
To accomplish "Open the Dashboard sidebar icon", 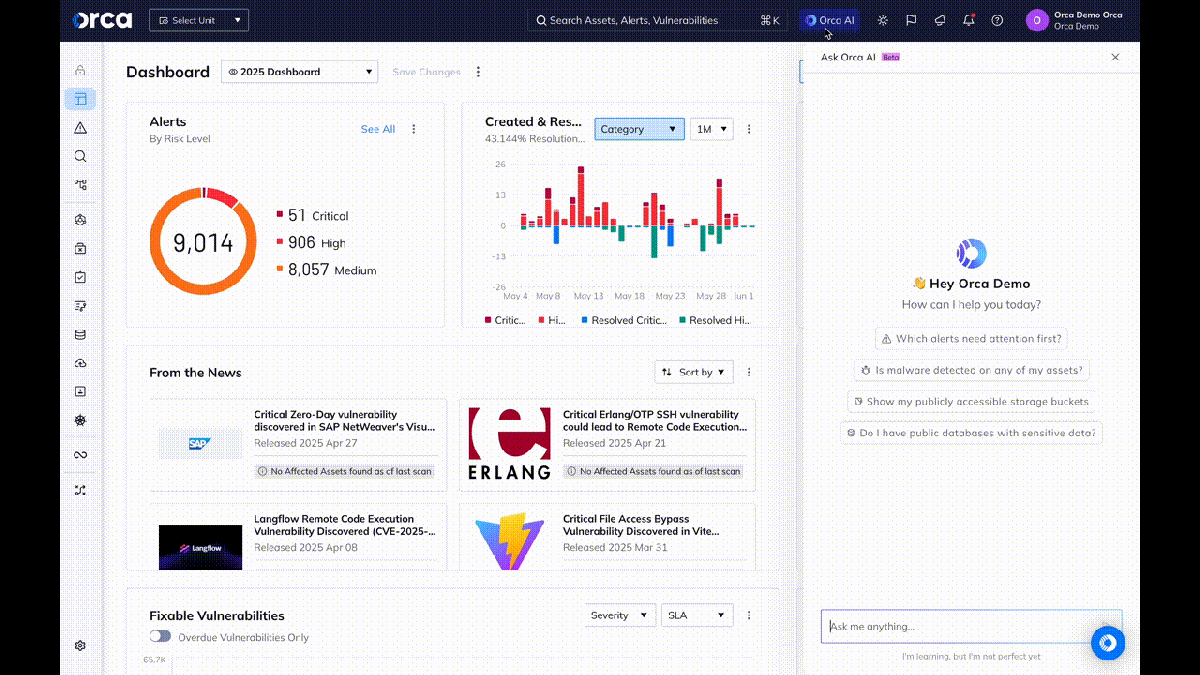I will tap(80, 98).
